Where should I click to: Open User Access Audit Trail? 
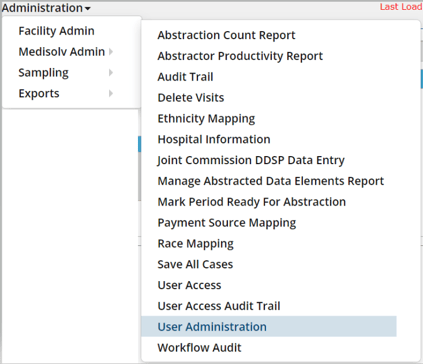click(219, 306)
